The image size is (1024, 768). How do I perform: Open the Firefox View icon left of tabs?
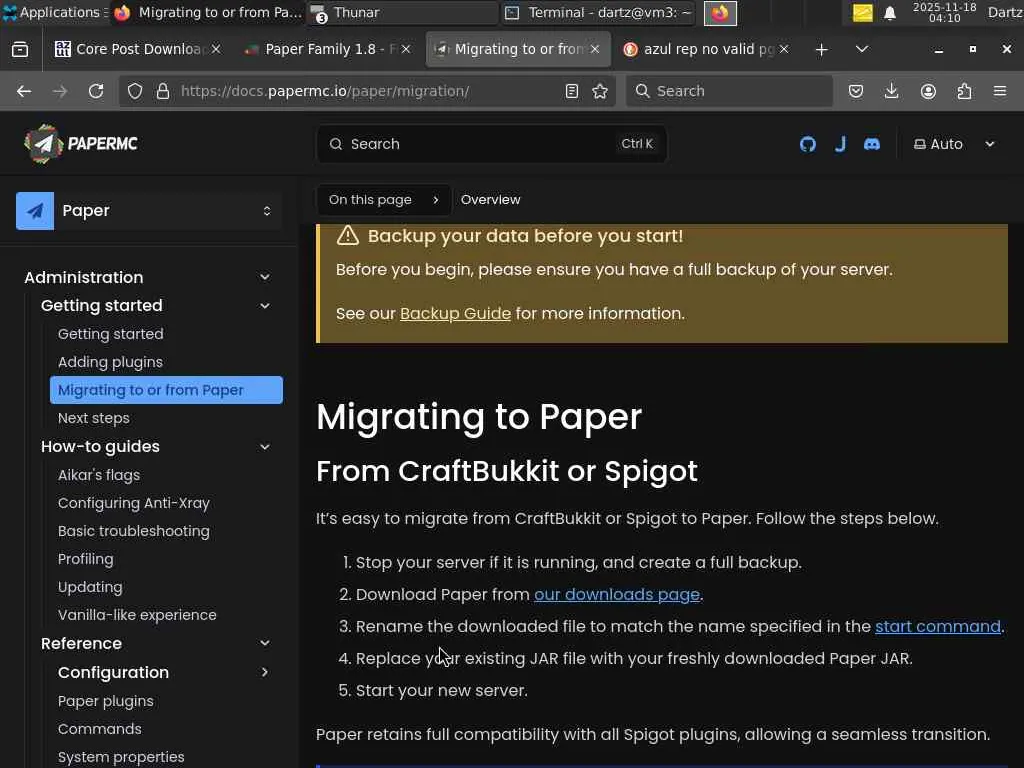coord(20,50)
